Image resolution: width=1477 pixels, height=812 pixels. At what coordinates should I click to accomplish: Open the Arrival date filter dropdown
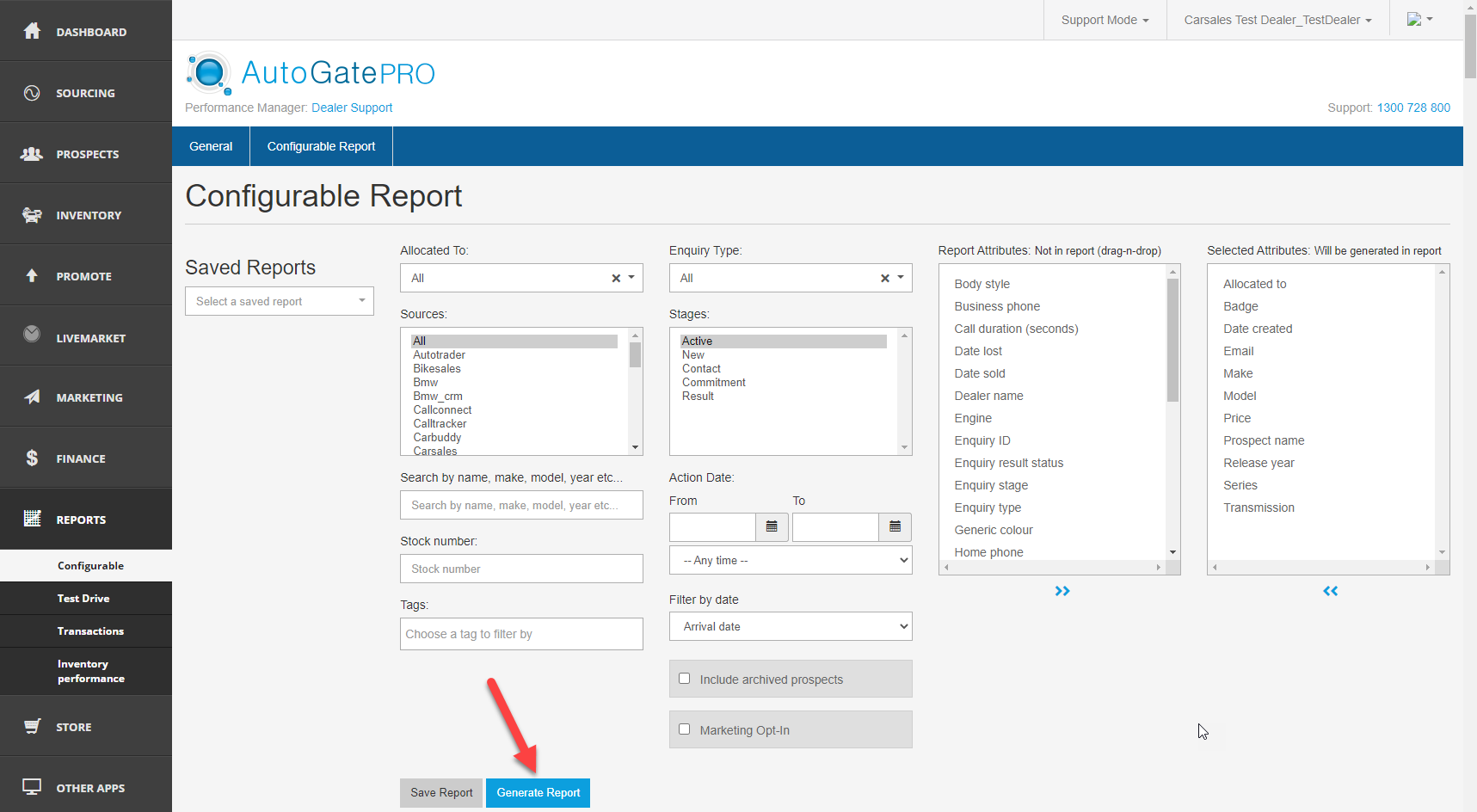pyautogui.click(x=790, y=626)
